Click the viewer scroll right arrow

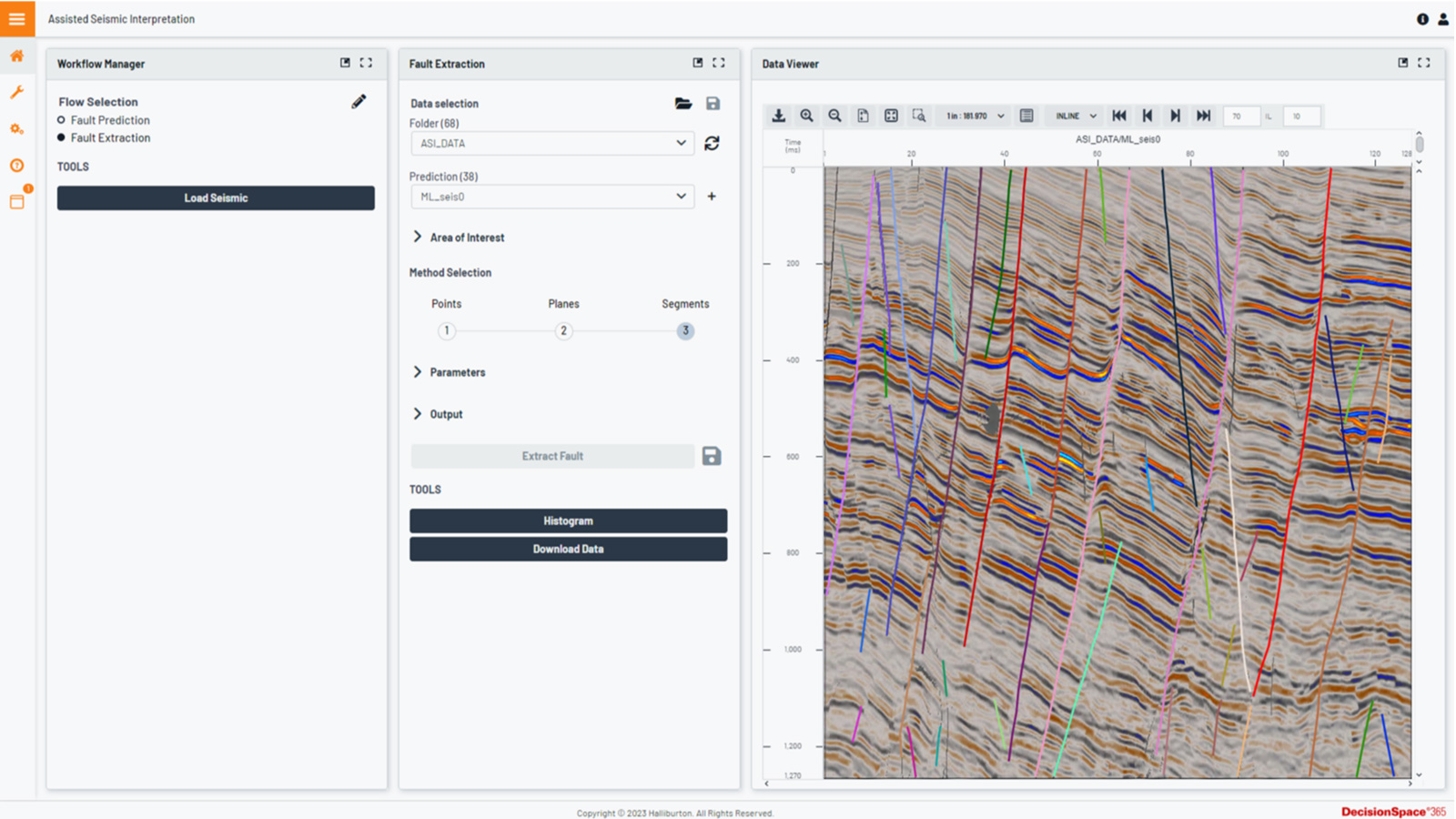point(1410,783)
